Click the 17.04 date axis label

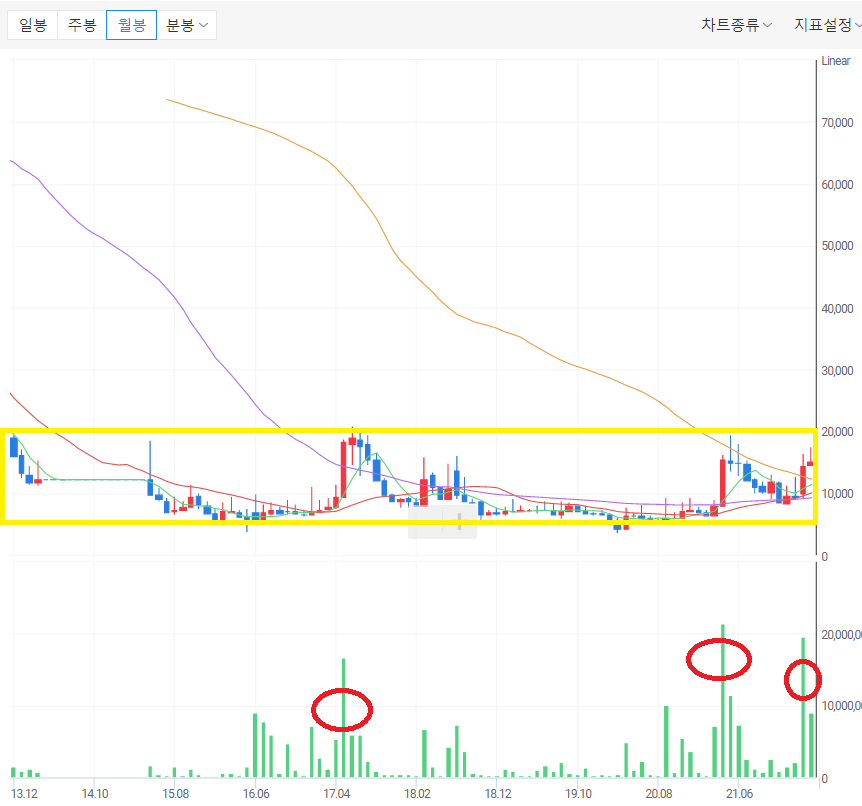coord(336,794)
